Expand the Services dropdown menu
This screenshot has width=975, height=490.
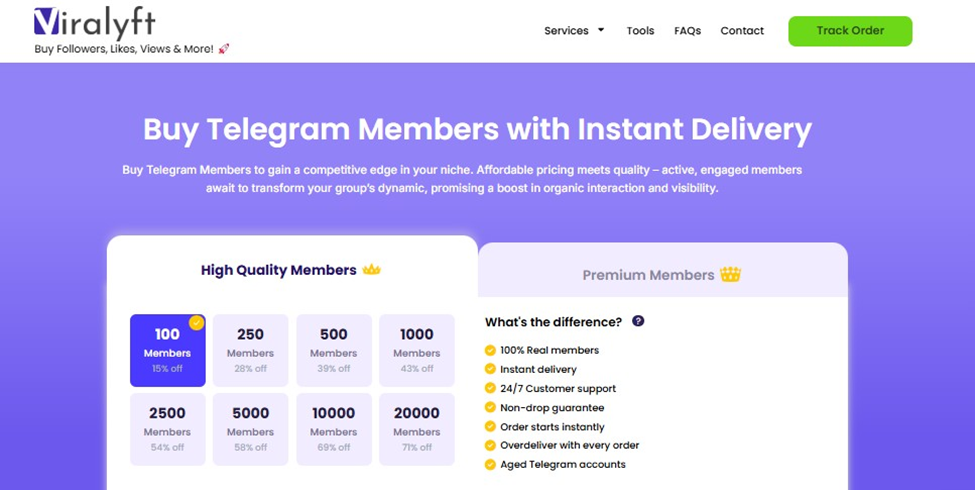tap(566, 31)
